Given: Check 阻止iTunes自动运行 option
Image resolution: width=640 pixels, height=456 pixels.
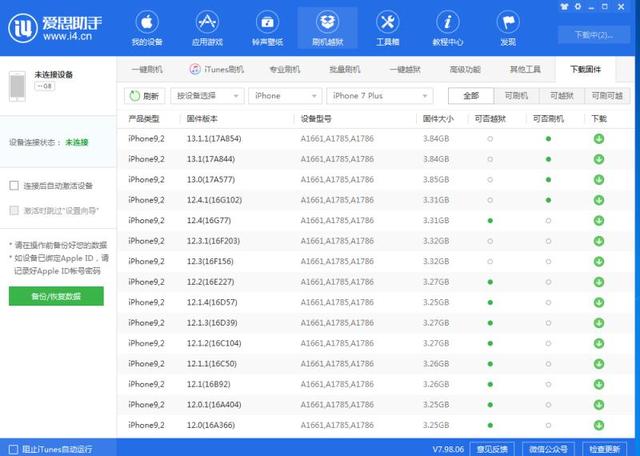Looking at the screenshot, I should [13, 448].
